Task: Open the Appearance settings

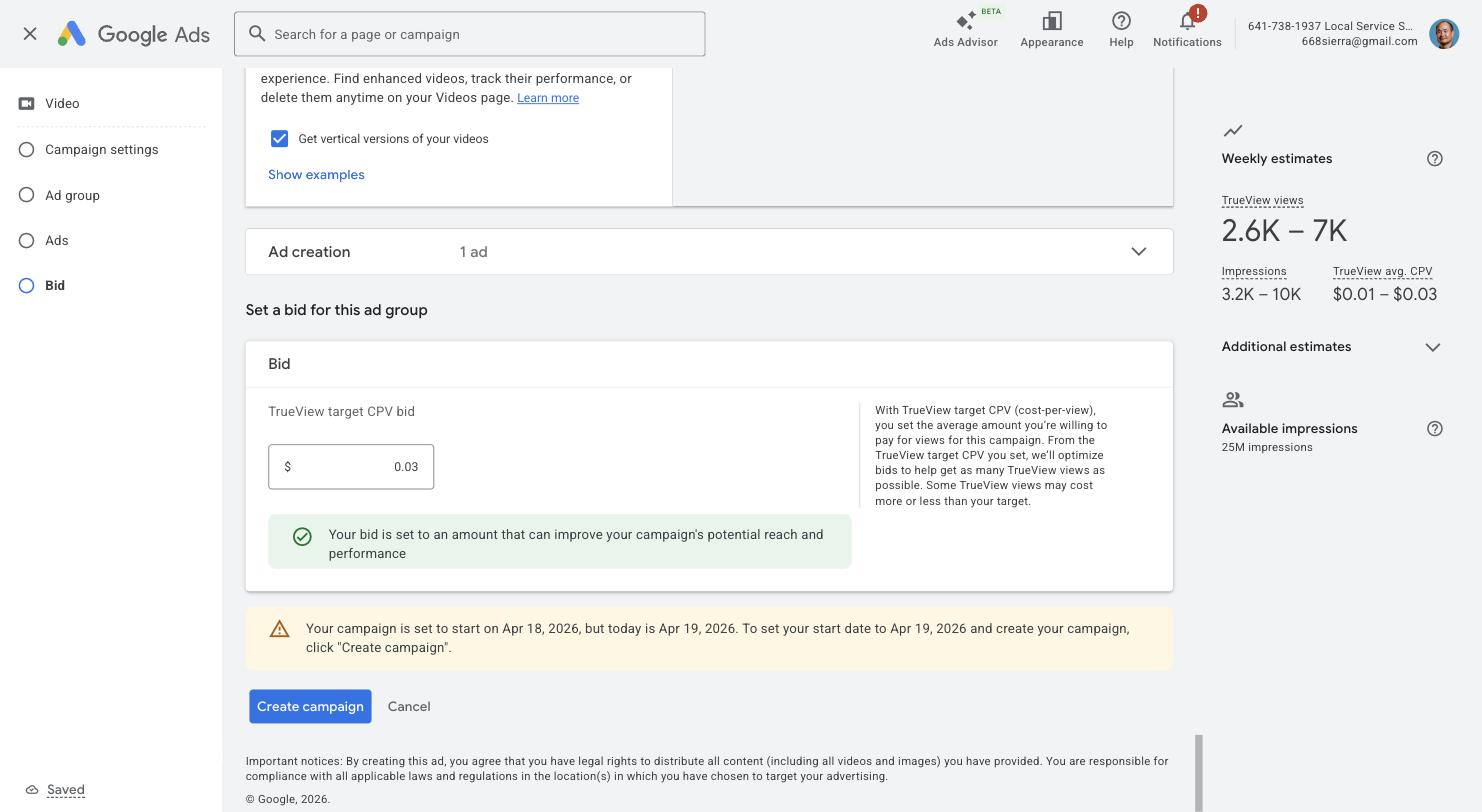Action: point(1051,28)
